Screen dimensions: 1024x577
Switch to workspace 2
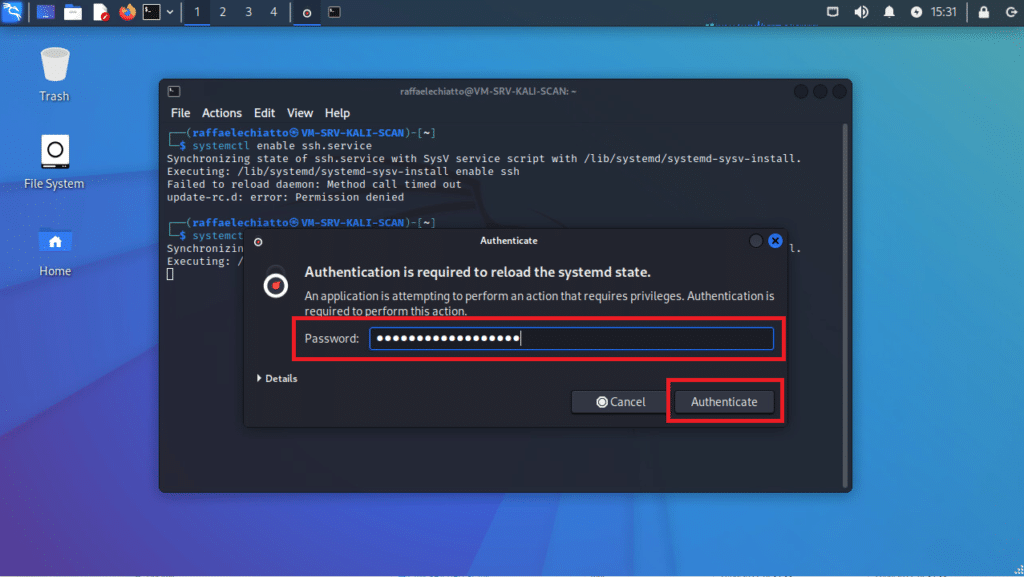pyautogui.click(x=222, y=12)
